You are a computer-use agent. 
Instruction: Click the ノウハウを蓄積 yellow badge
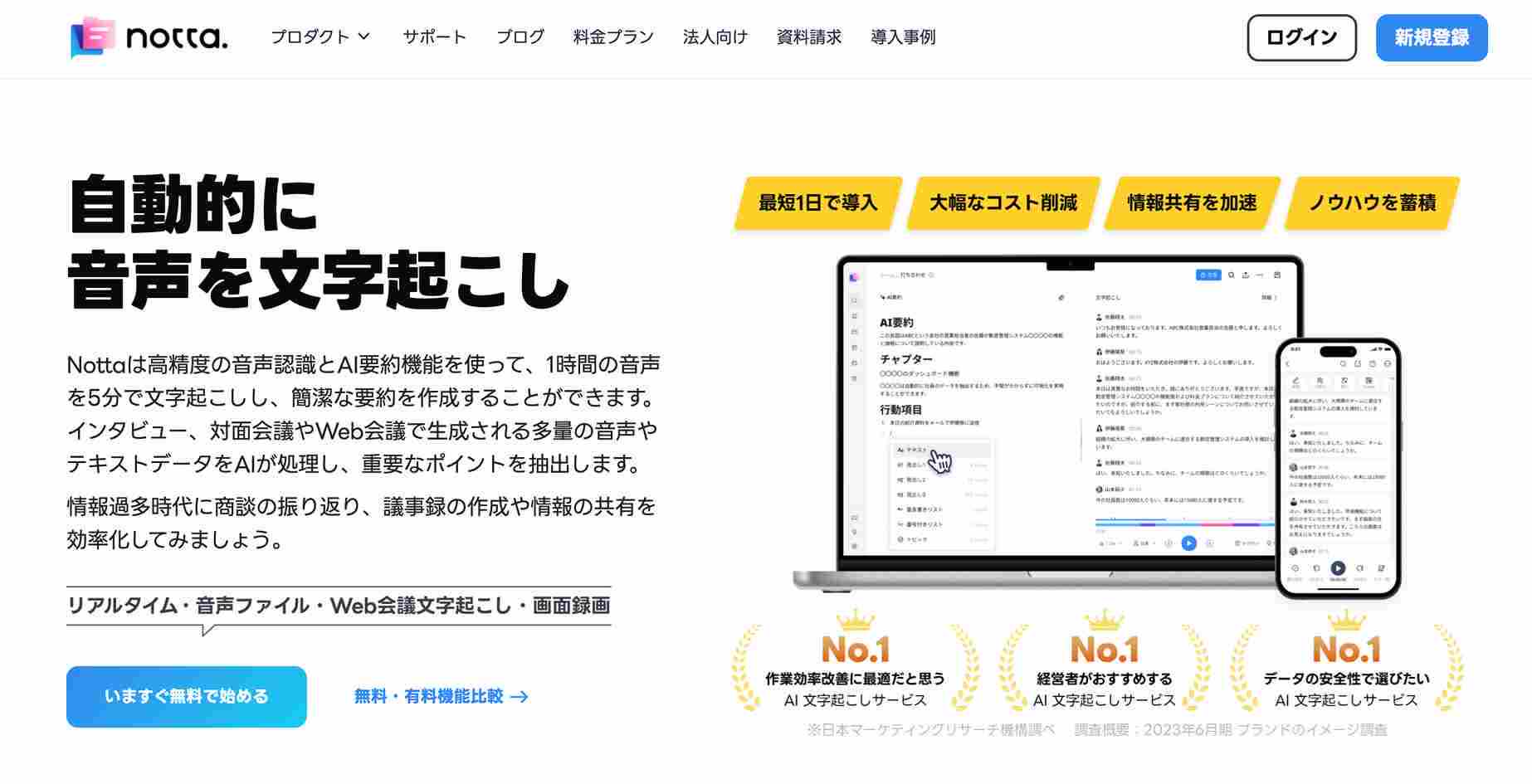pos(1372,202)
